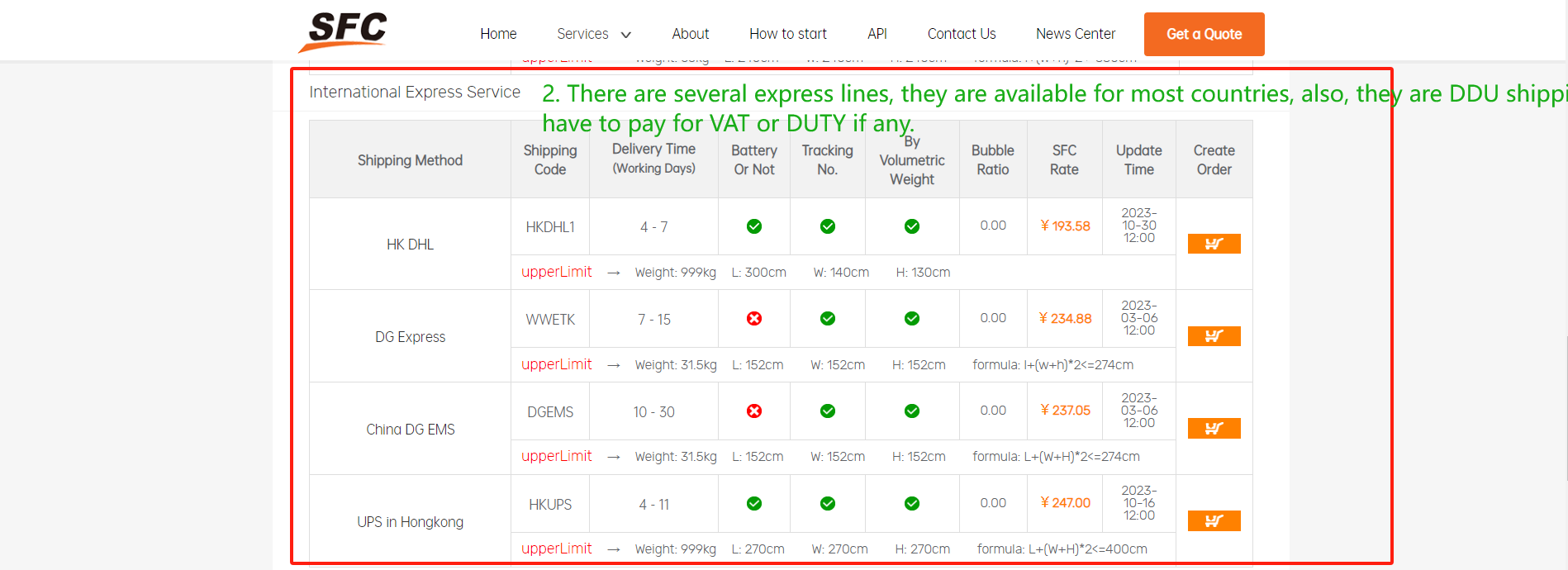1568x570 pixels.
Task: Click tracking green check in DGEMS row
Action: point(828,411)
